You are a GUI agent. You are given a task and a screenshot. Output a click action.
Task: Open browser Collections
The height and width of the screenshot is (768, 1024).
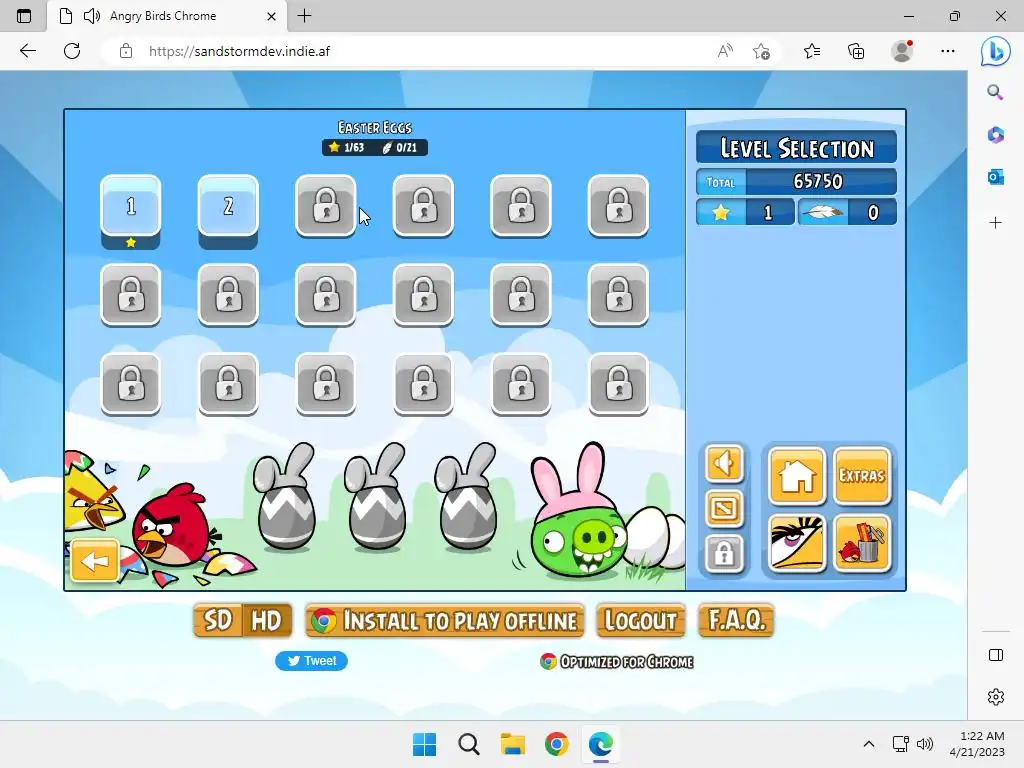(x=856, y=51)
